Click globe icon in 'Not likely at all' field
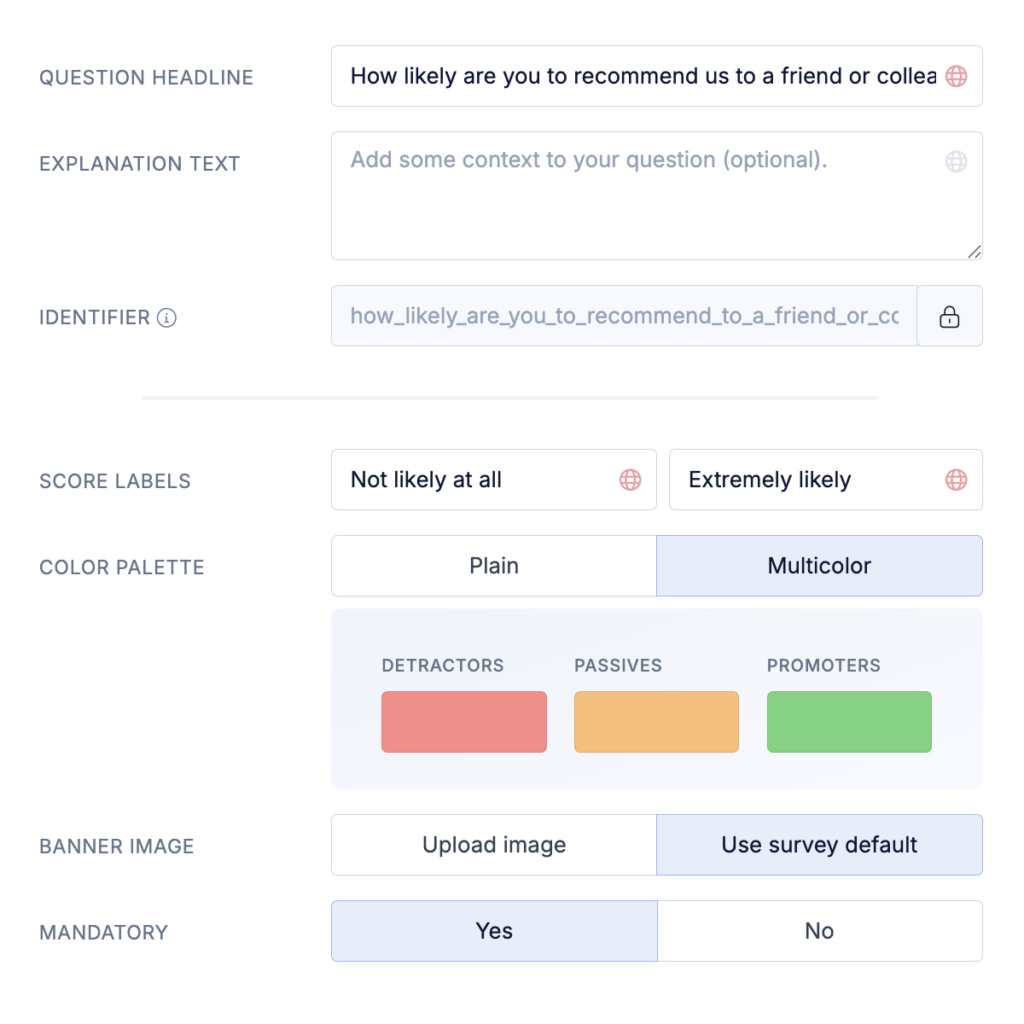 630,480
